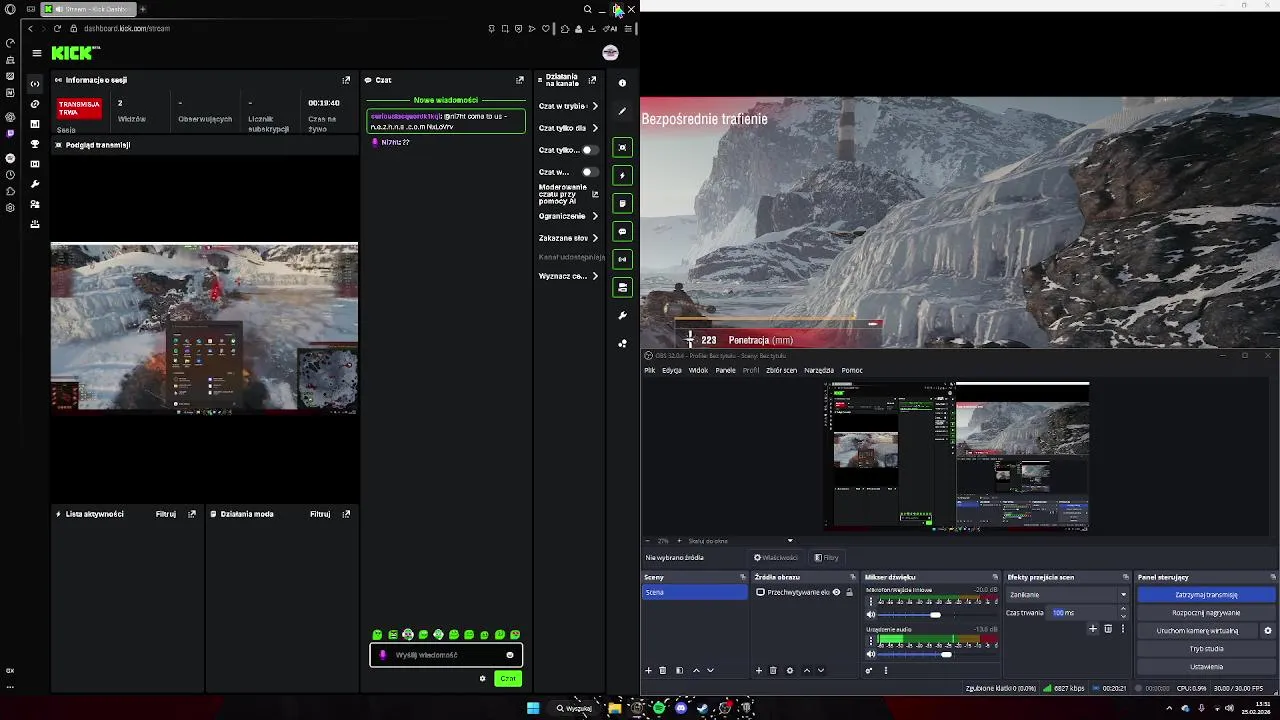Open Discord from the Windows taskbar
The image size is (1280, 720).
[681, 708]
